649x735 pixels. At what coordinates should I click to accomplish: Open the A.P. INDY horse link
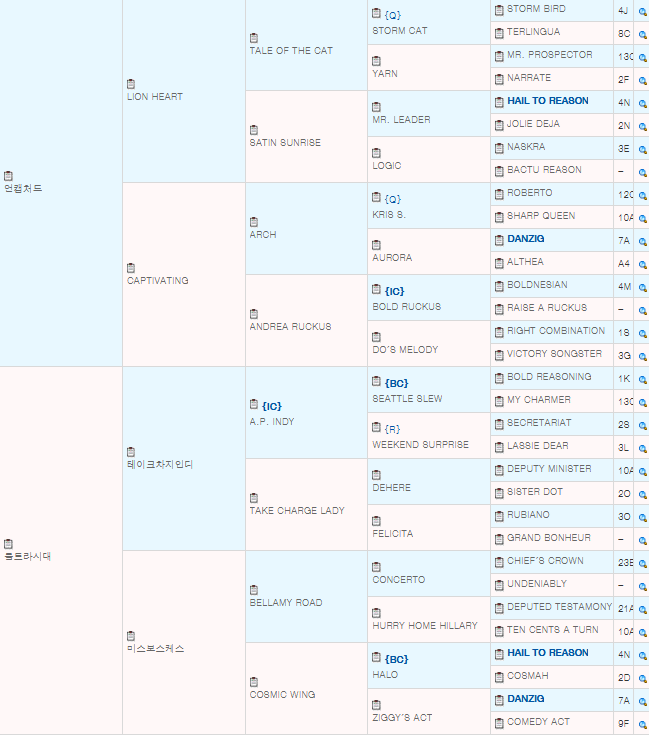coord(273,422)
